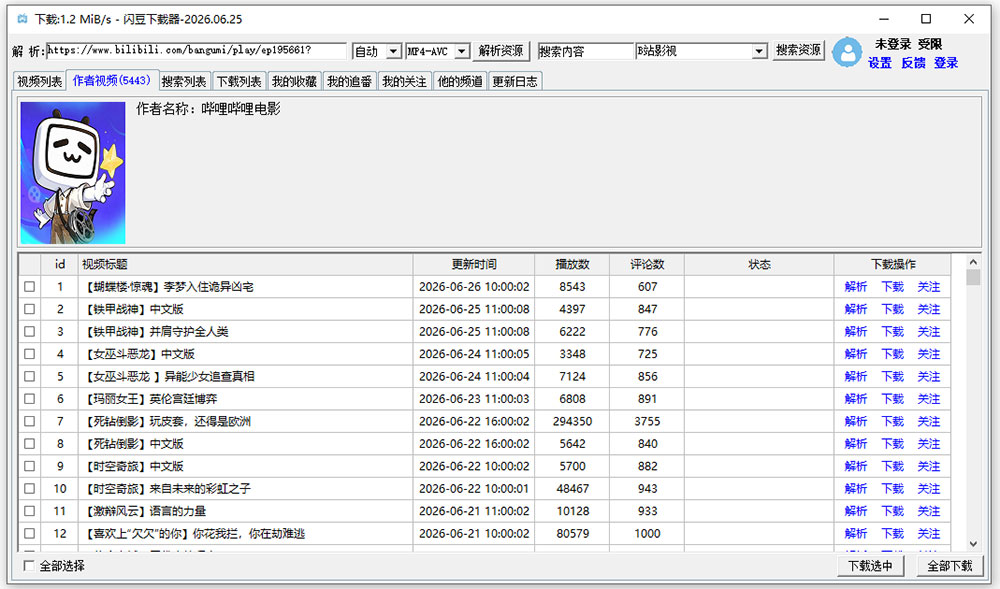The width and height of the screenshot is (1000, 589).
Task: Open the 自动 quality dropdown
Action: tap(393, 52)
